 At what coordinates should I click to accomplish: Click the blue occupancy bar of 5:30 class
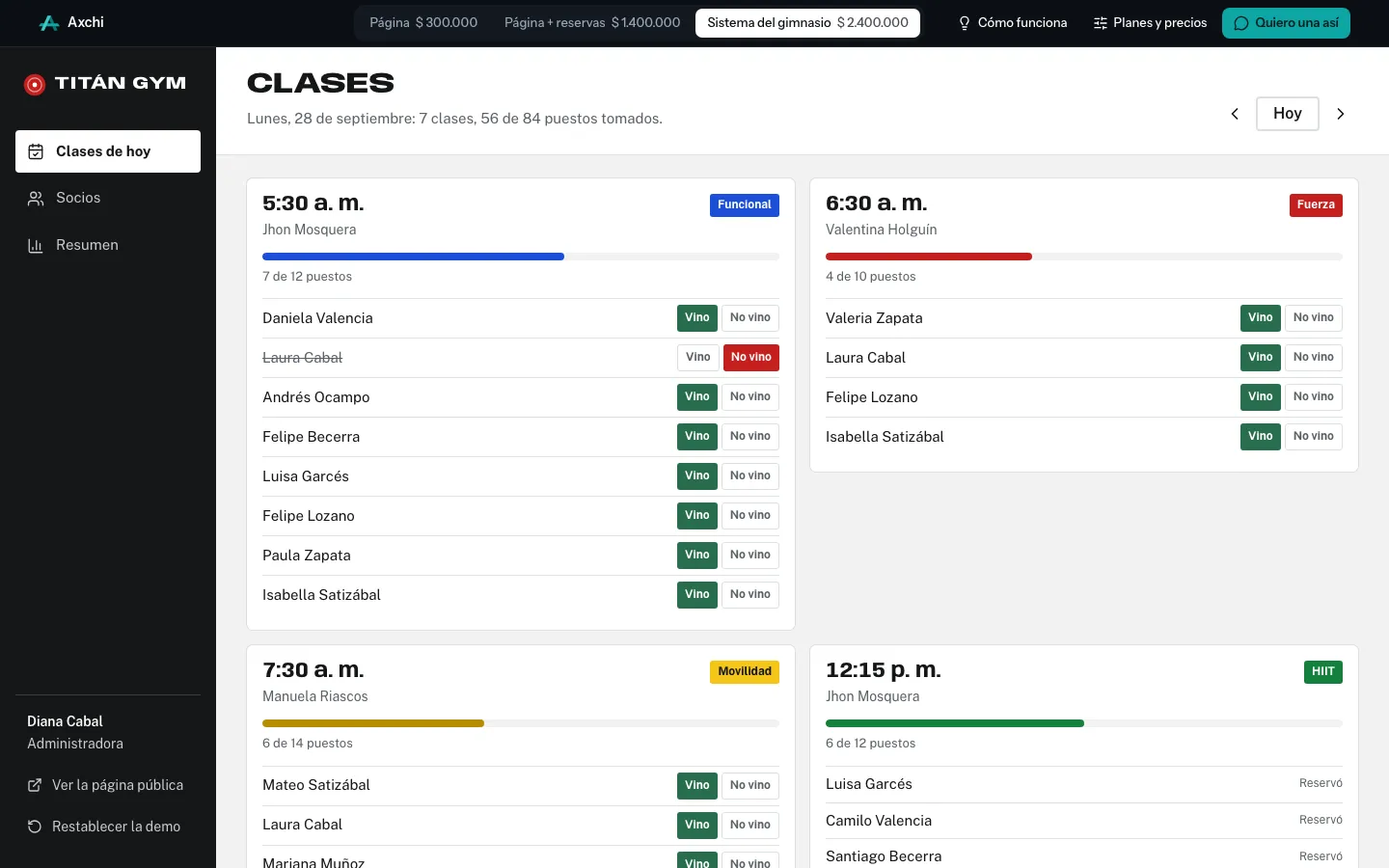(x=413, y=257)
